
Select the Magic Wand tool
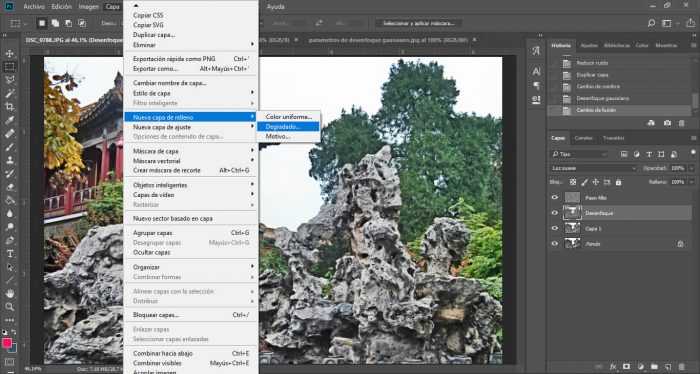(9, 93)
